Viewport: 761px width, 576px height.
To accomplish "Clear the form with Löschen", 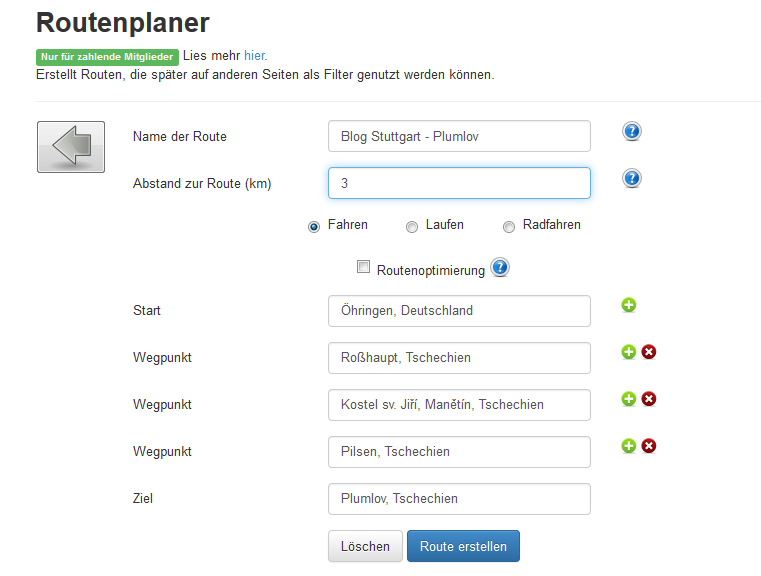I will (x=365, y=546).
